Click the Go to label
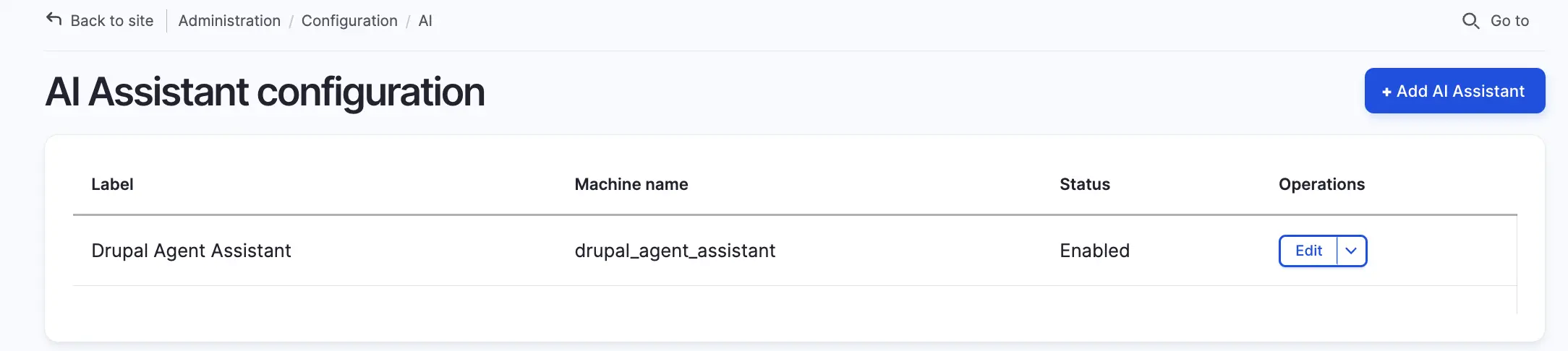1568x351 pixels. pyautogui.click(x=1509, y=21)
